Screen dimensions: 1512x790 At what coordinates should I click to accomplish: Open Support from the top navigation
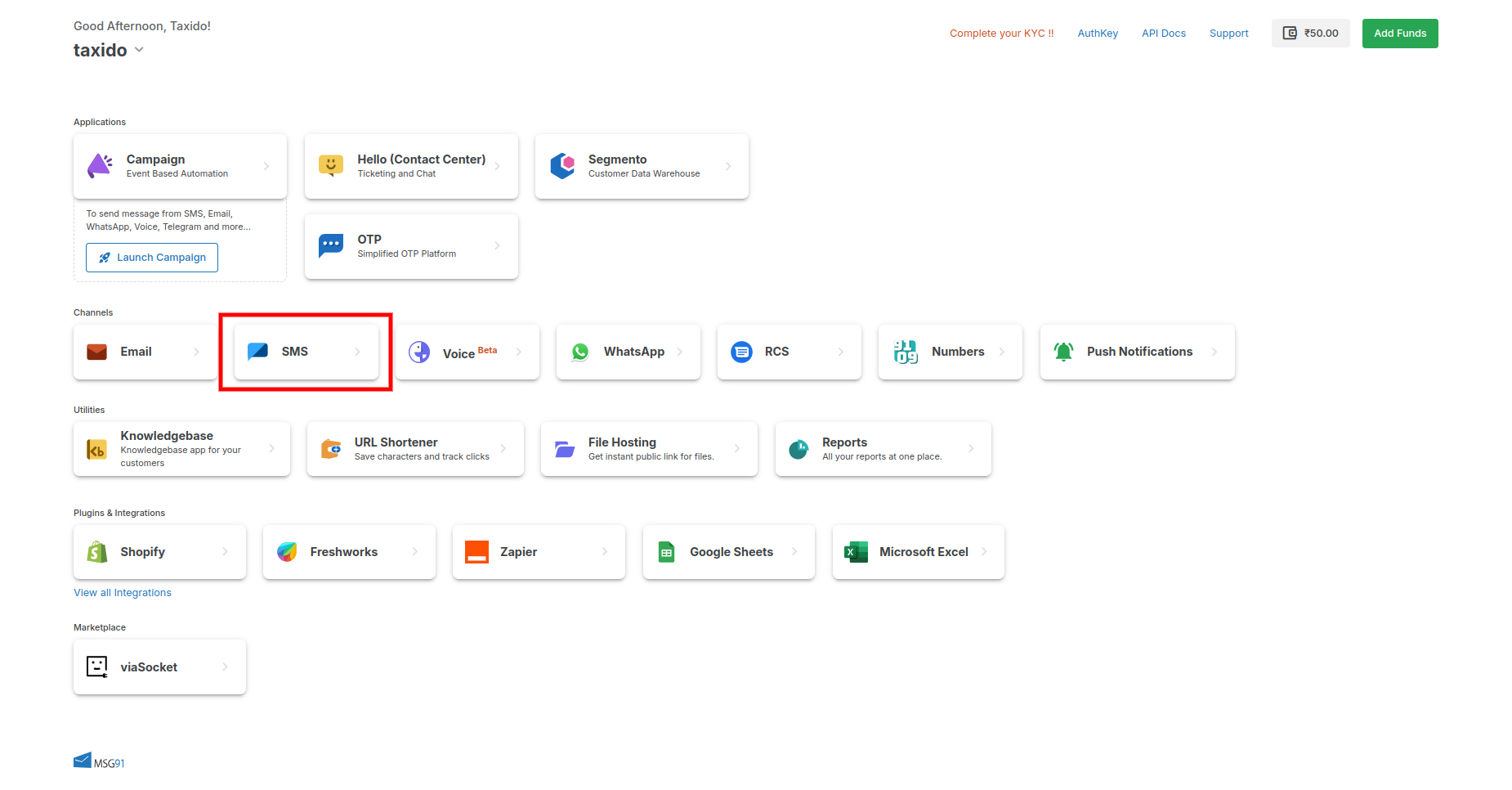1228,34
